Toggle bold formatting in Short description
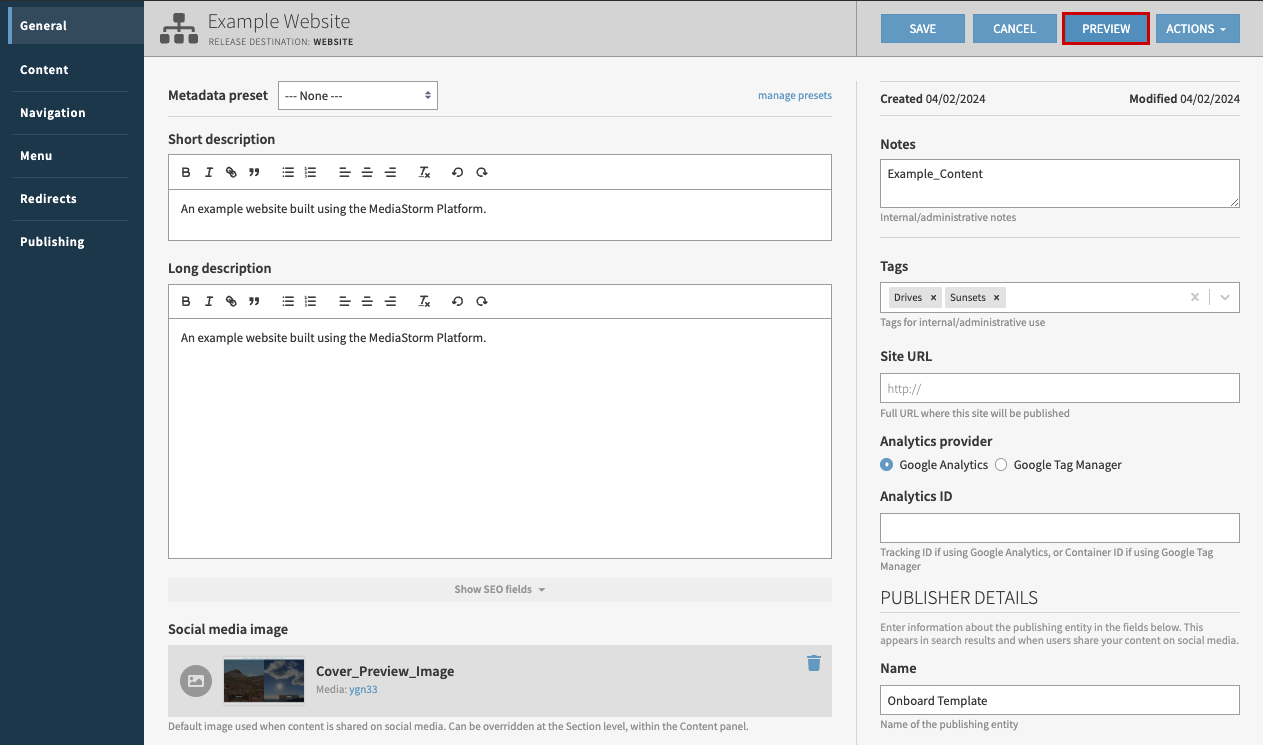The image size is (1263, 745). point(185,171)
